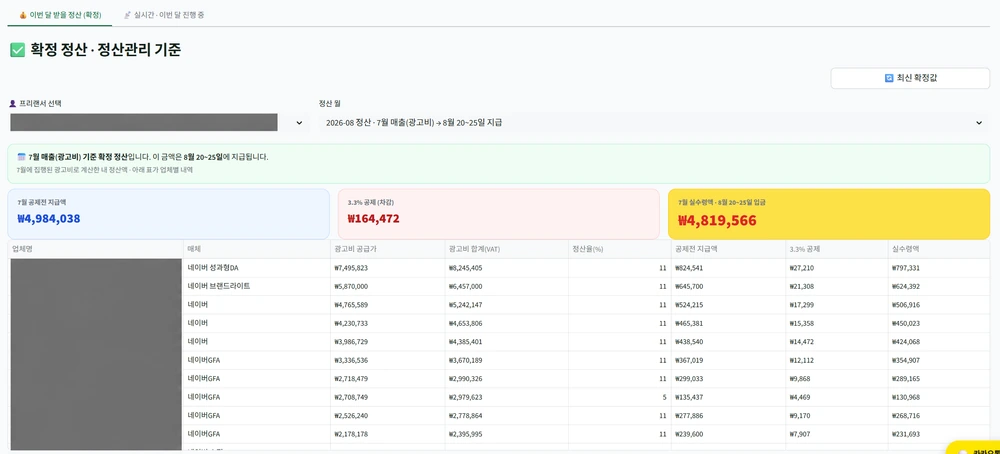Click the ₩164,472 deduction amount
This screenshot has height=454, width=1000.
[x=374, y=219]
